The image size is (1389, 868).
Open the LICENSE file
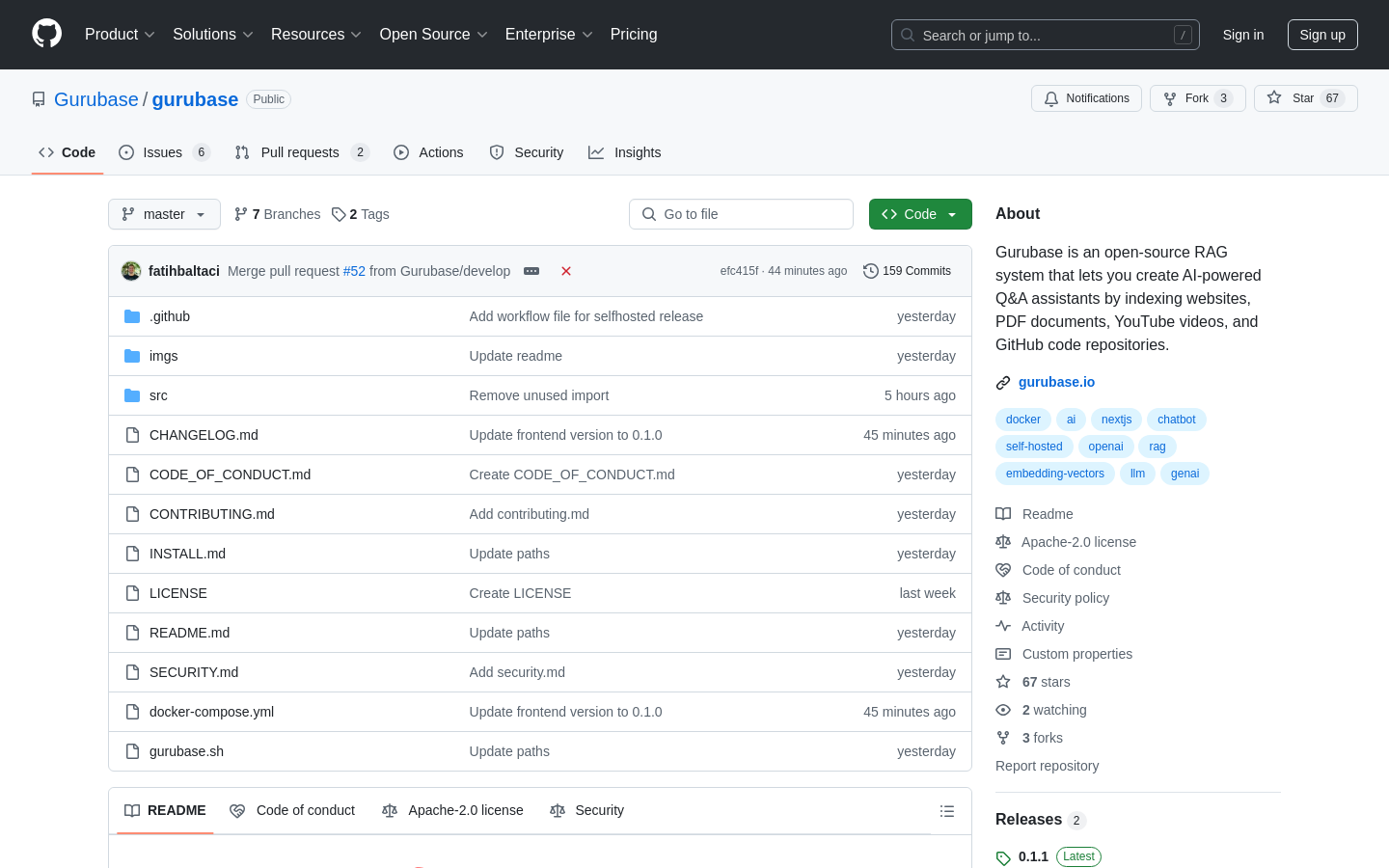tap(178, 593)
